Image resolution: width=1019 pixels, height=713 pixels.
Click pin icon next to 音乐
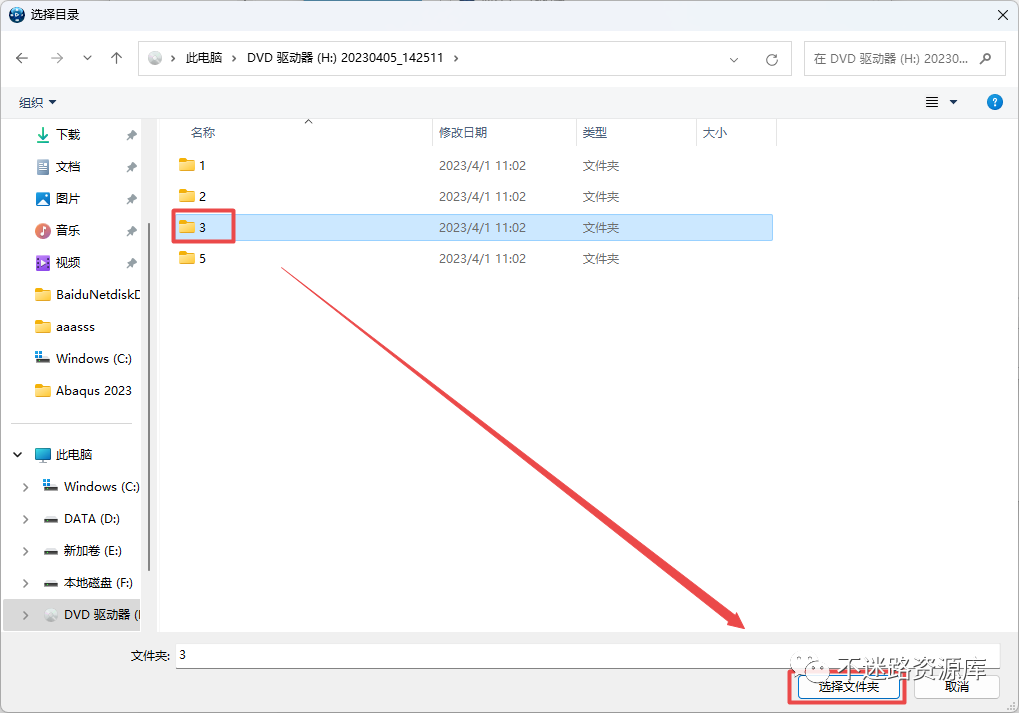point(131,231)
